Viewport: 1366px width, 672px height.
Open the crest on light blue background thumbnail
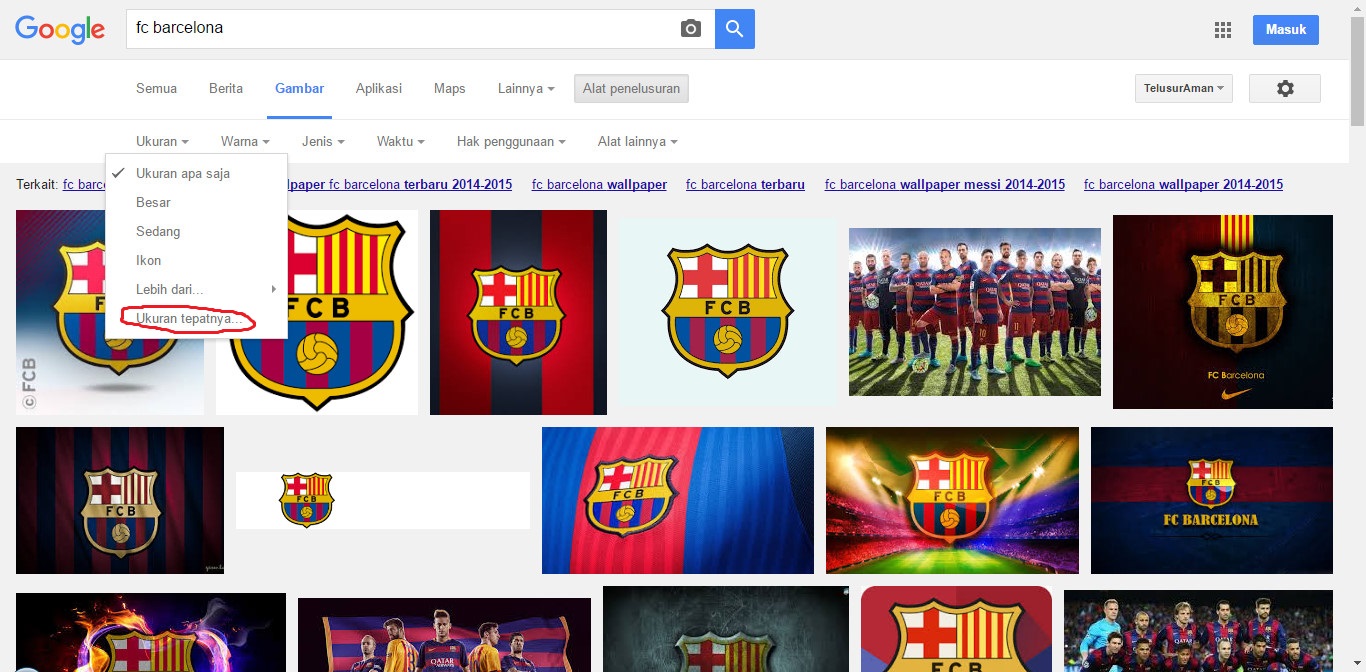coord(727,312)
